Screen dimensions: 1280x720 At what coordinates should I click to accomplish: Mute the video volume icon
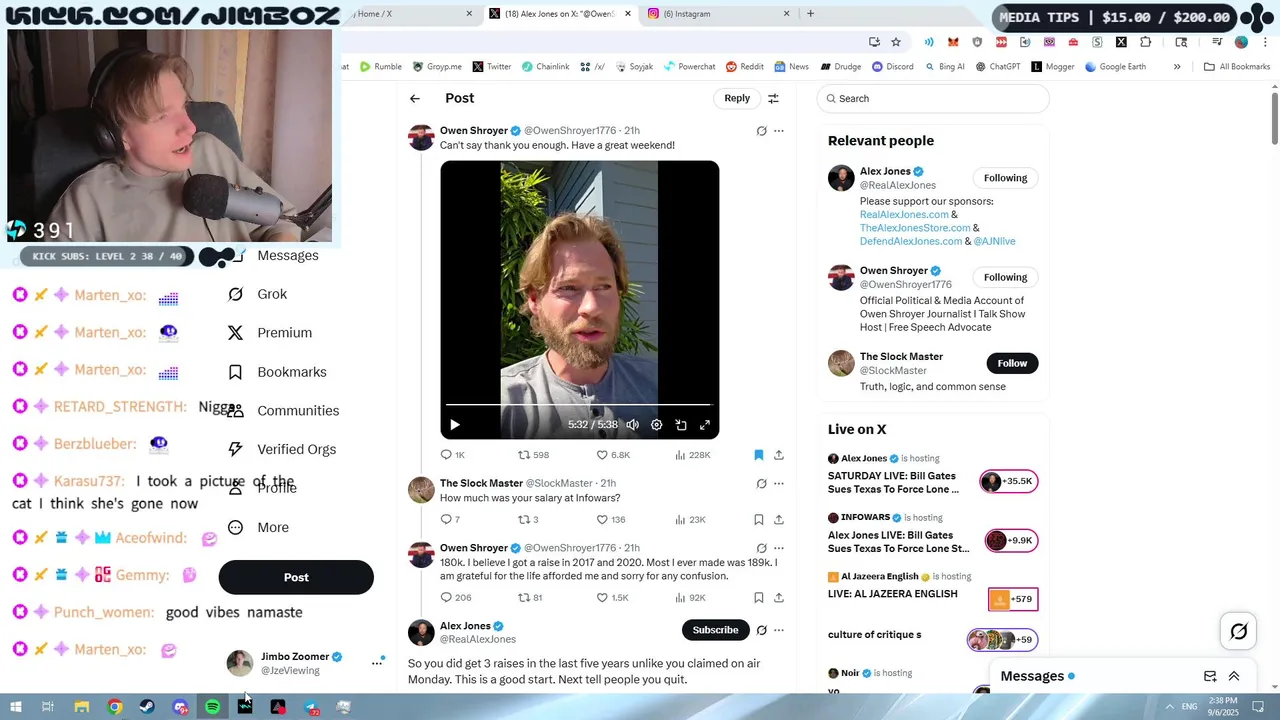tap(633, 425)
